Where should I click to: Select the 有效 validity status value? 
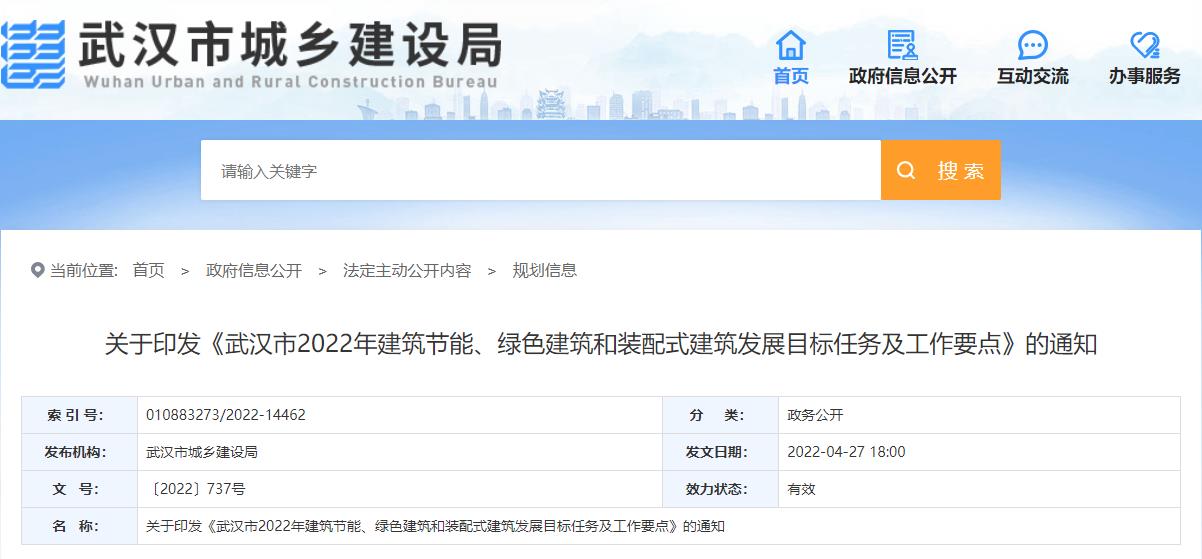click(801, 489)
